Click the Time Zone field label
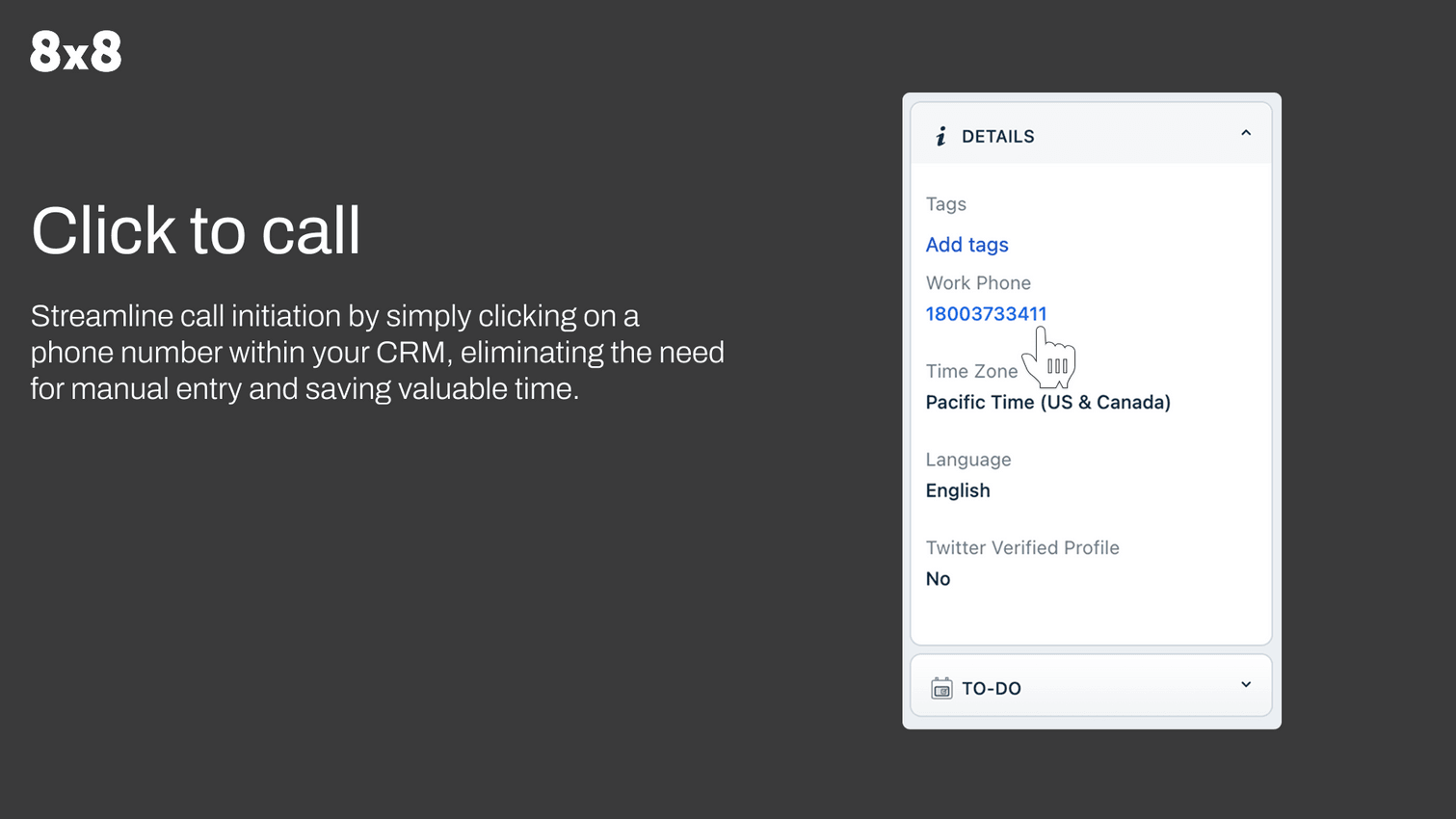This screenshot has width=1456, height=819. click(x=971, y=371)
